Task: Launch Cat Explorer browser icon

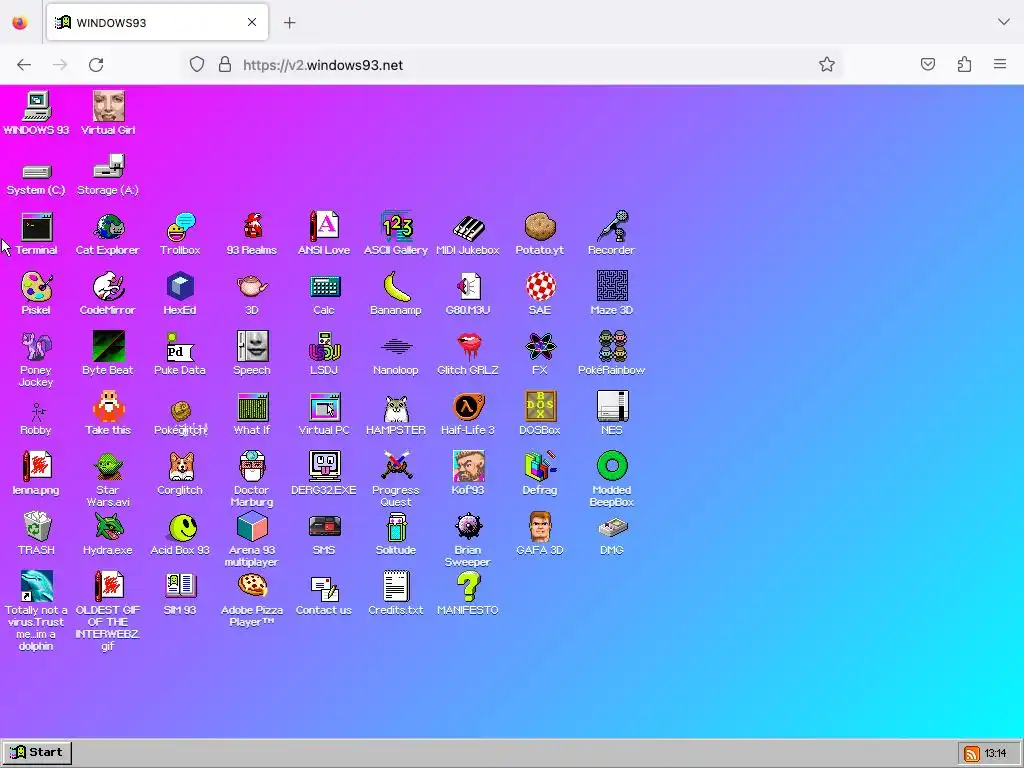Action: 108,228
